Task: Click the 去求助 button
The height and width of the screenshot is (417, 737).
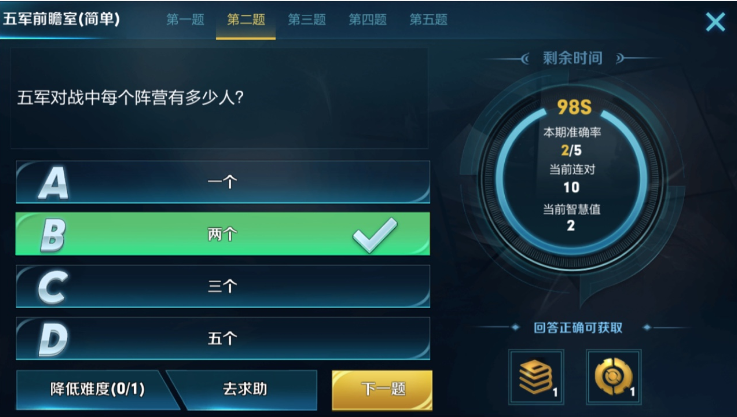Action: click(244, 389)
